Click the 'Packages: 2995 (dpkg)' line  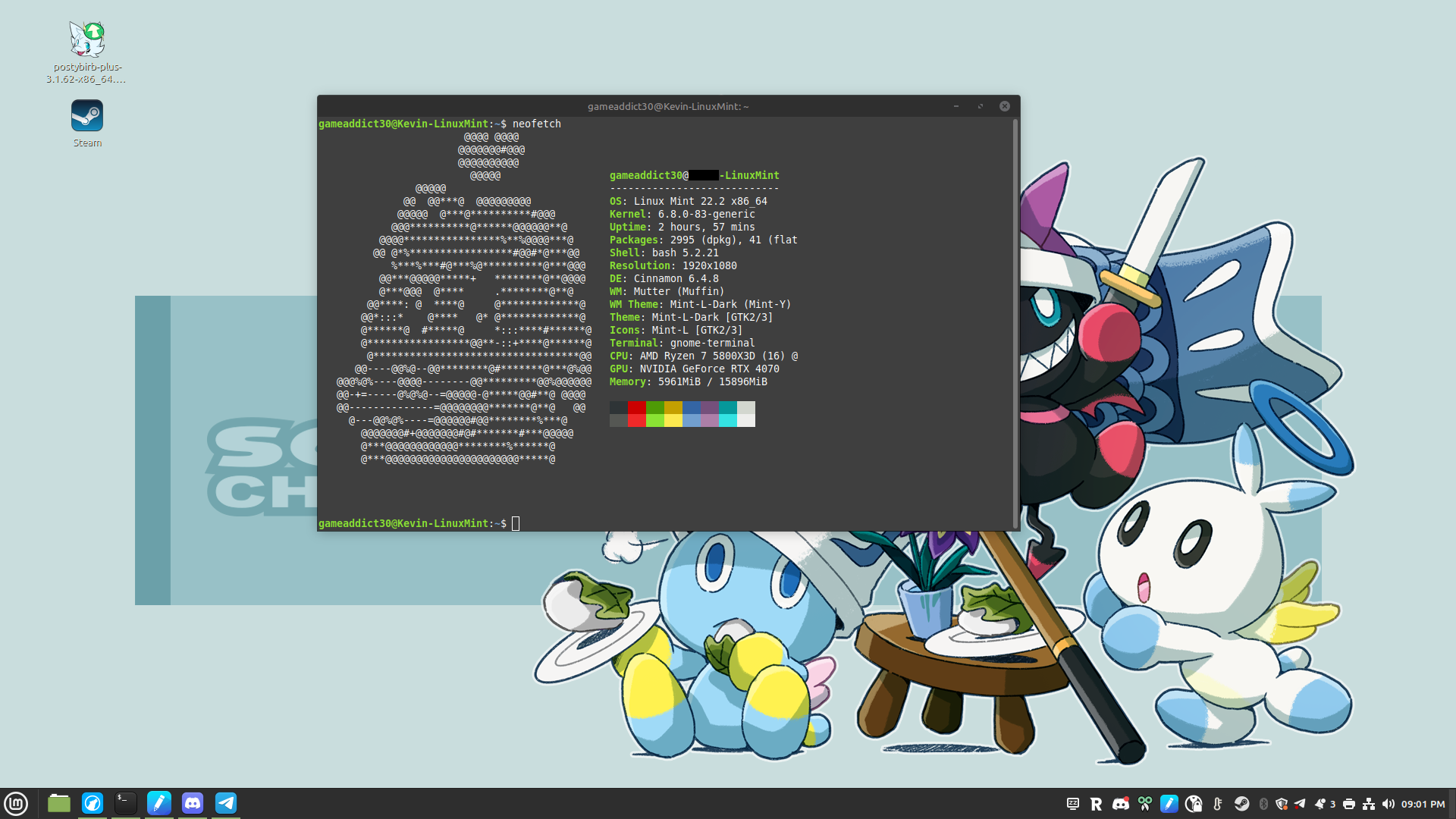click(704, 240)
